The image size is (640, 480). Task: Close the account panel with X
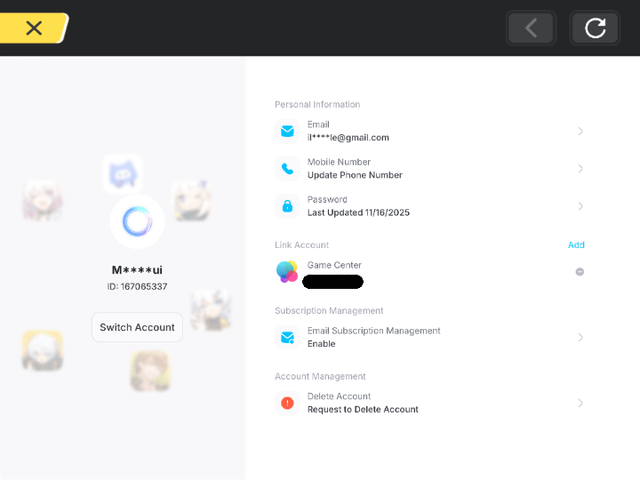click(33, 28)
